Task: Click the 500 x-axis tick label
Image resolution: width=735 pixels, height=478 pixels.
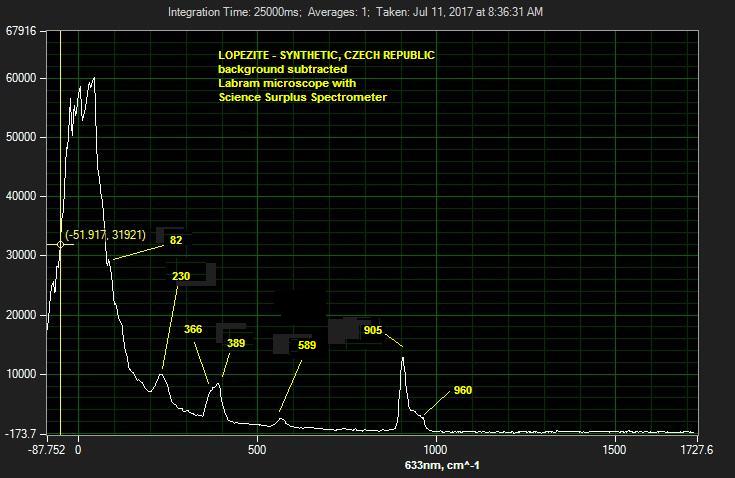Action: pos(257,450)
